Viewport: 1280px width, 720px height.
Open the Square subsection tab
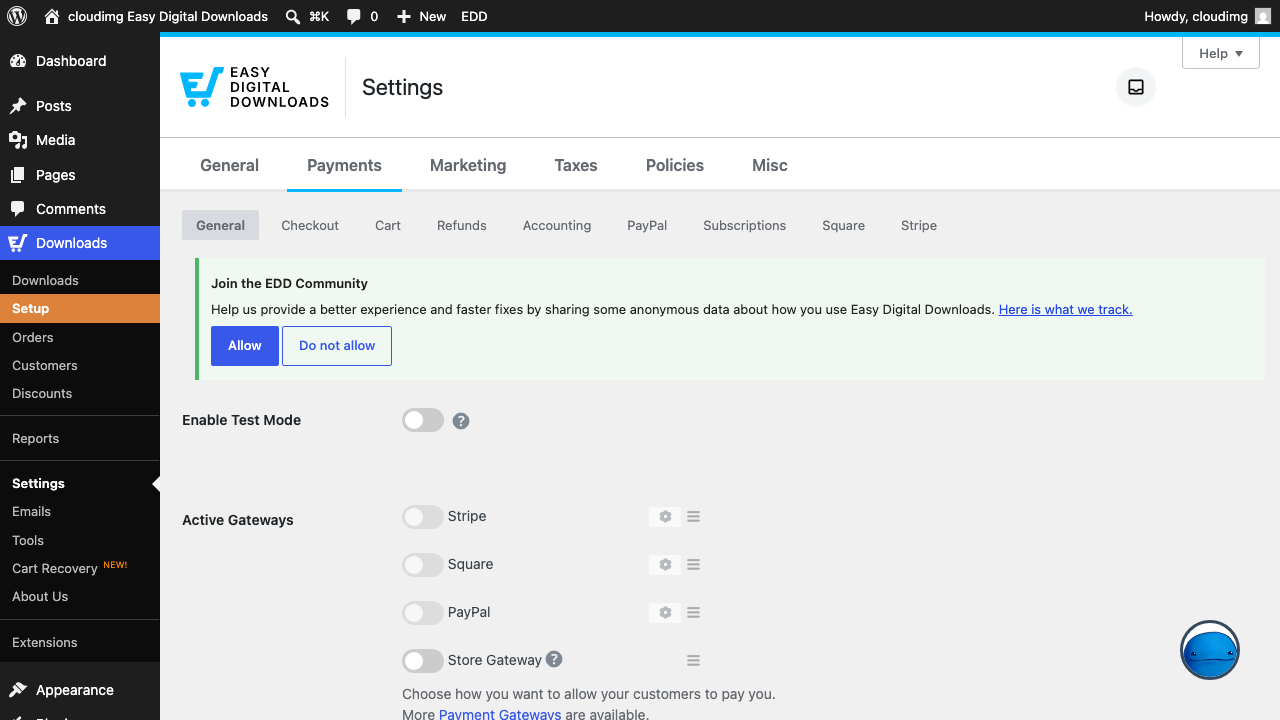pos(843,225)
